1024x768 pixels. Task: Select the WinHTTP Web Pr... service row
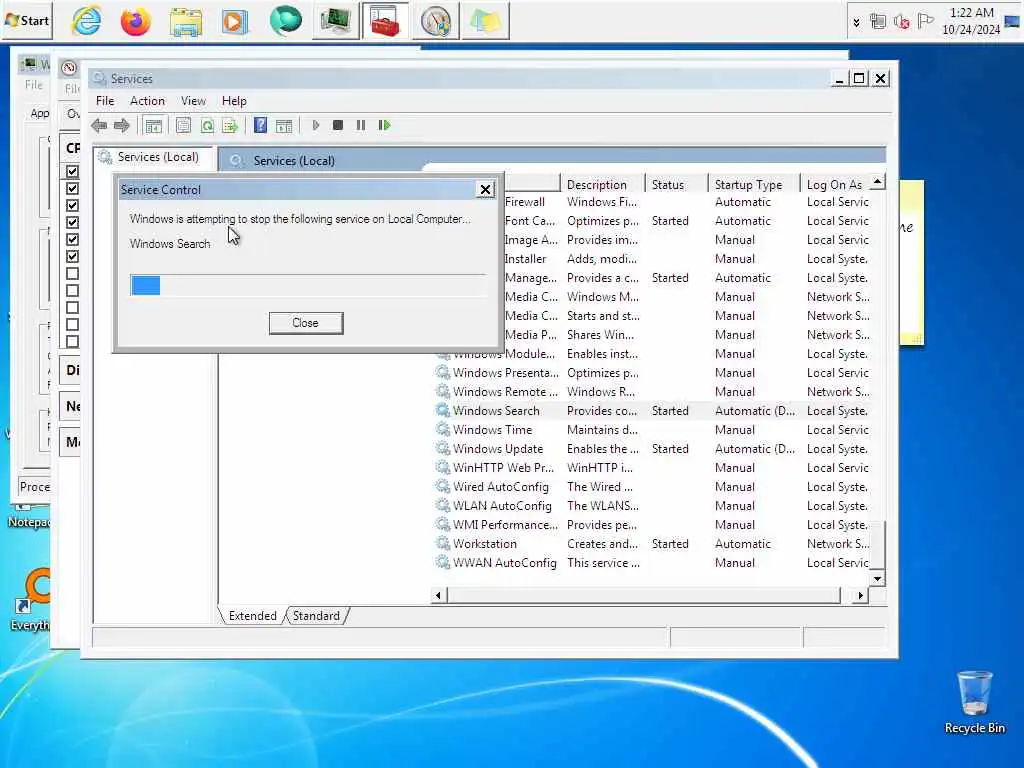(x=652, y=468)
